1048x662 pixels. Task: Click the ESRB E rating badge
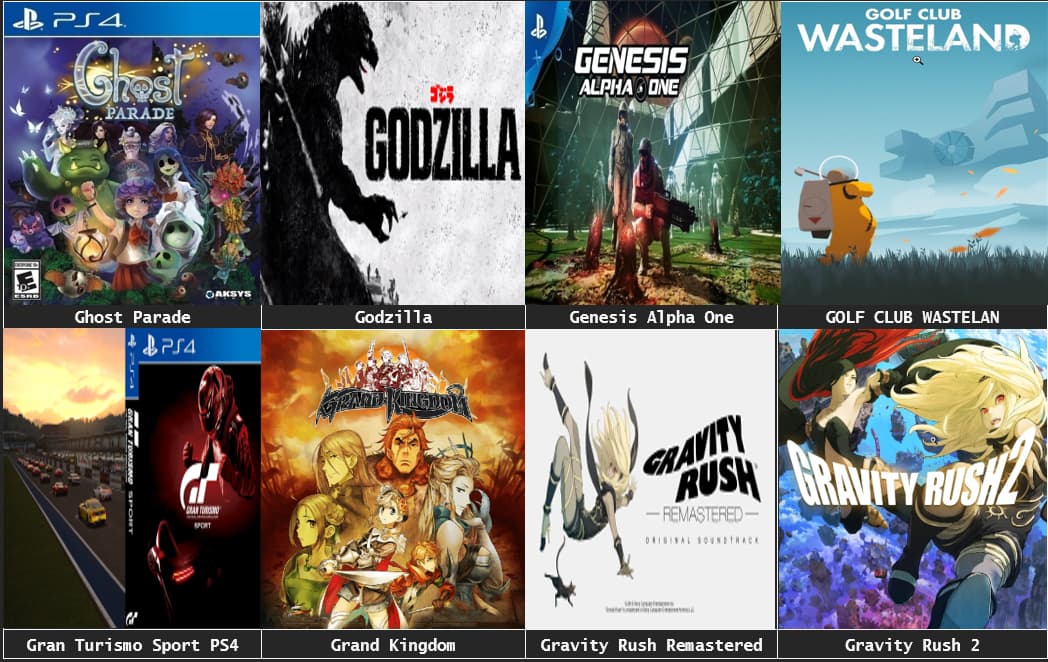[27, 281]
